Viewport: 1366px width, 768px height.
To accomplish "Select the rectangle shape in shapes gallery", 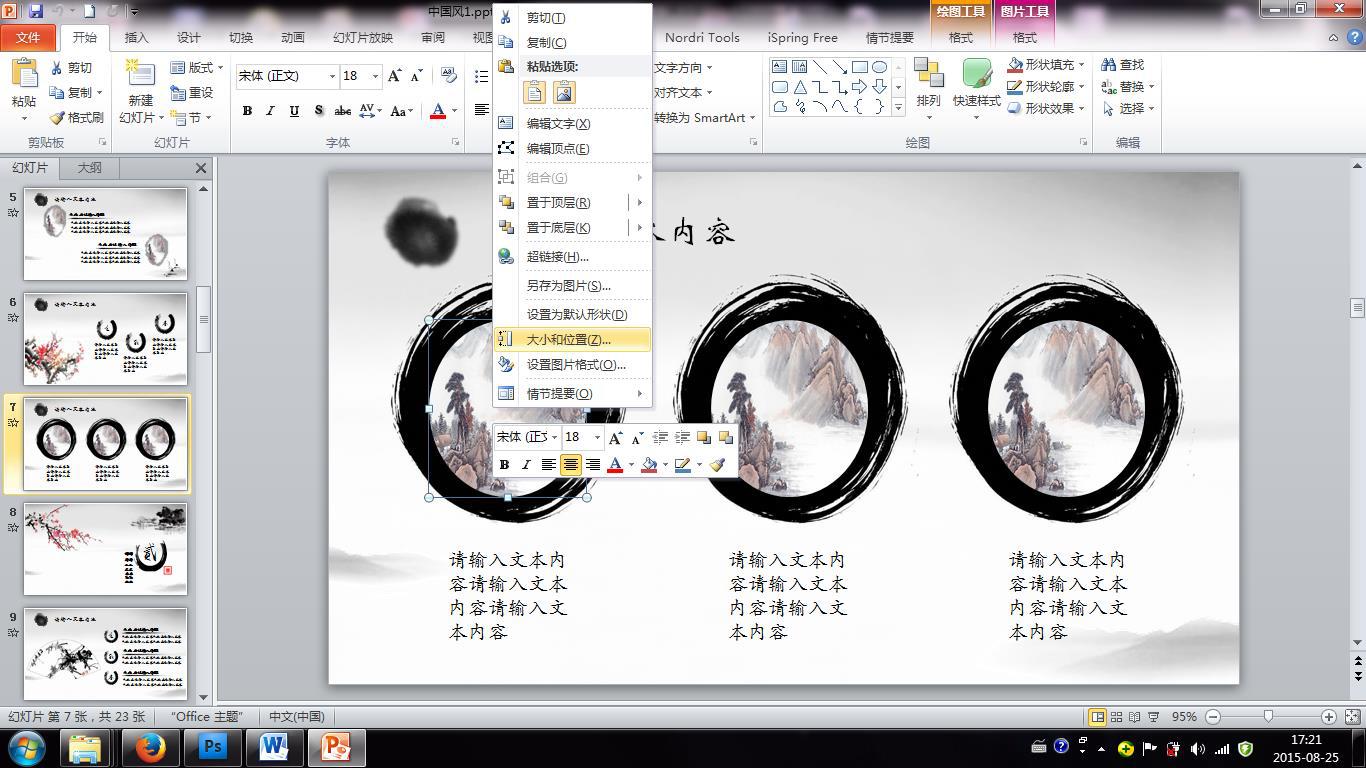I will coord(859,67).
